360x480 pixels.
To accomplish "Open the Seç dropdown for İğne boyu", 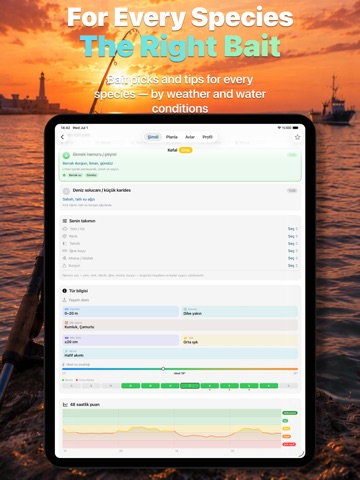I will click(293, 251).
